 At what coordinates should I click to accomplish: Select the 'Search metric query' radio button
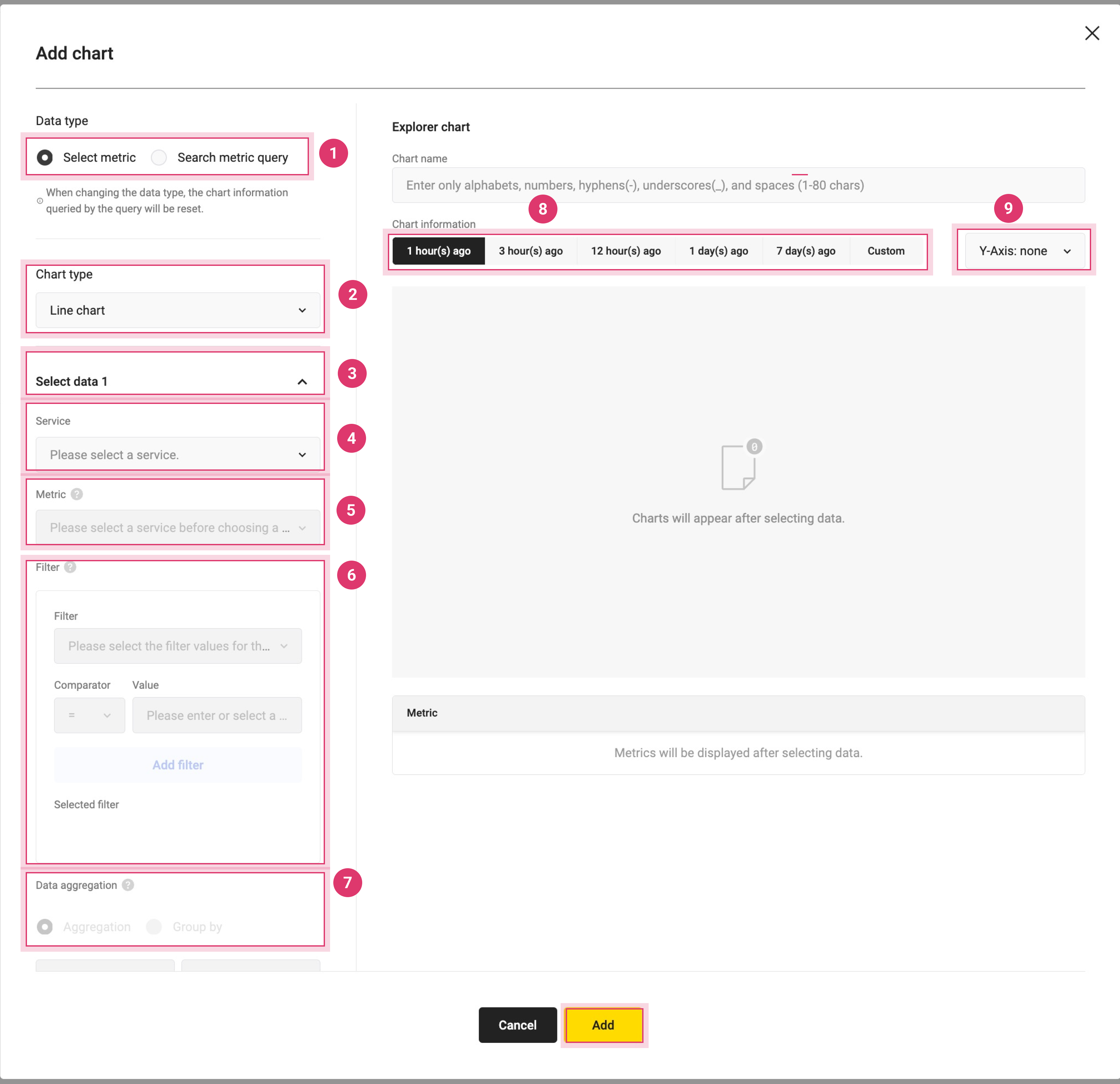pyautogui.click(x=159, y=157)
